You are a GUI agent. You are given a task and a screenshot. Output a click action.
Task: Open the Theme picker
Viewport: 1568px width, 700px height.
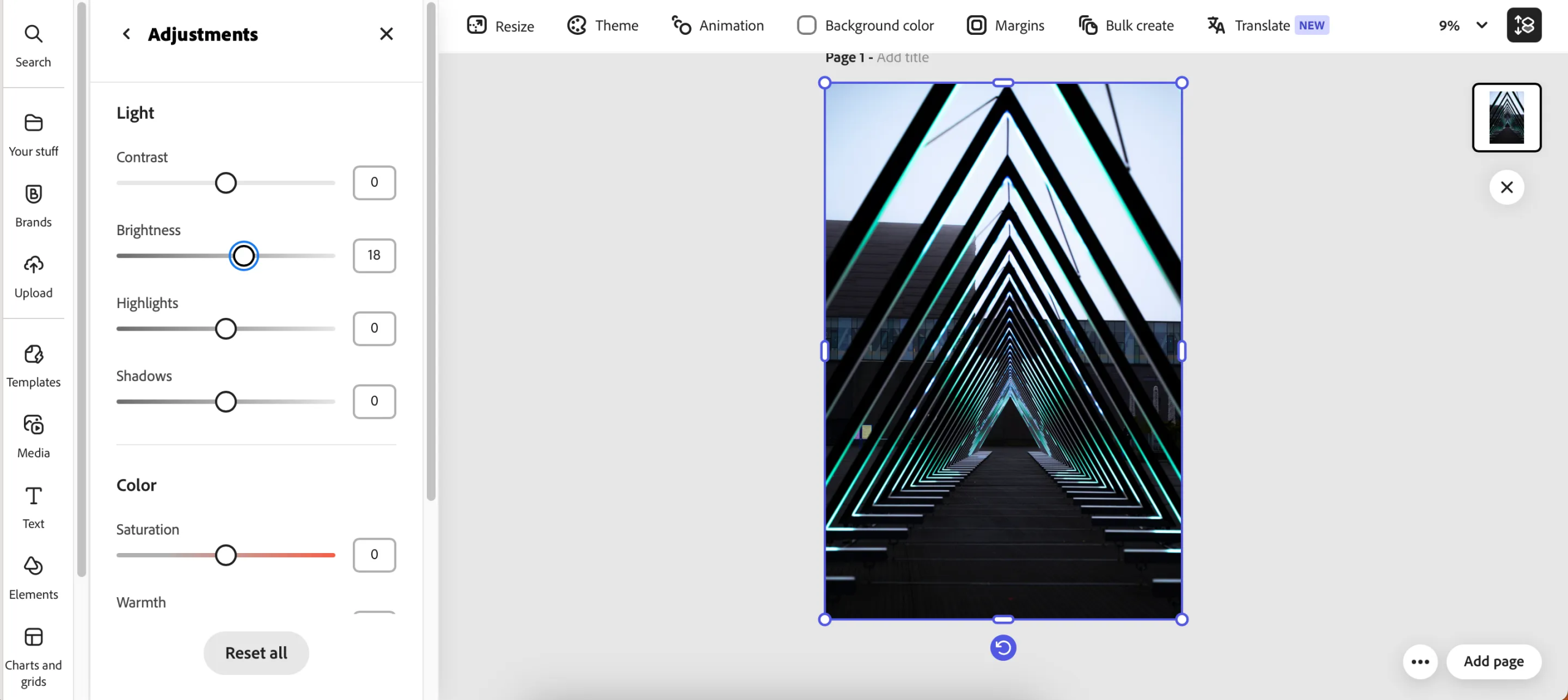[602, 25]
